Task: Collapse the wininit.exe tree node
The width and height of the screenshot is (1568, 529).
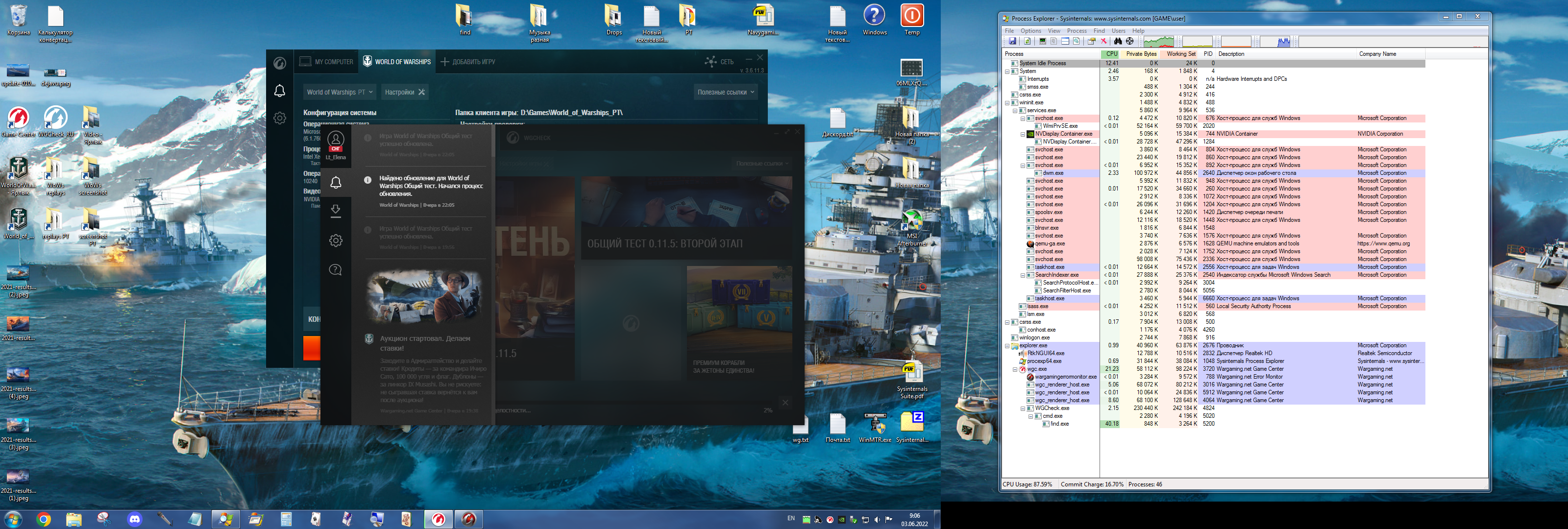Action: [1007, 103]
